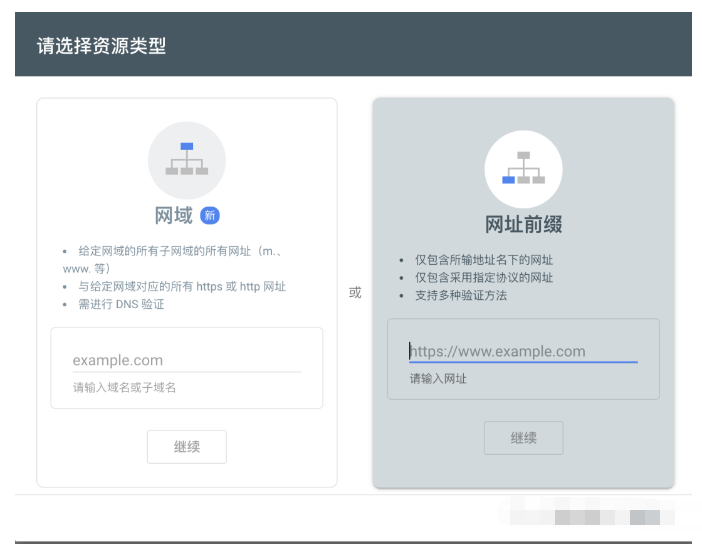Click the text 仅包含所输地址名下的网址
The image size is (702, 550).
tap(484, 260)
